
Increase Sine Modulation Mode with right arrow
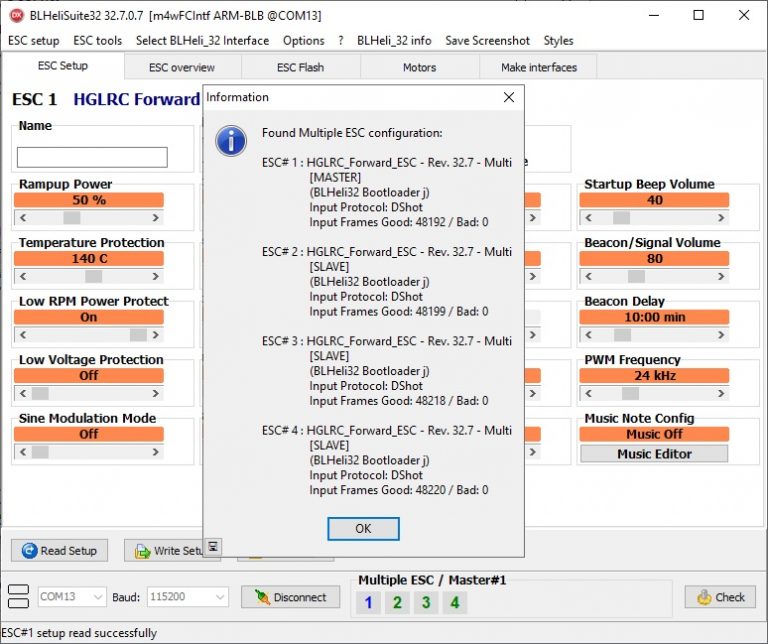click(155, 452)
